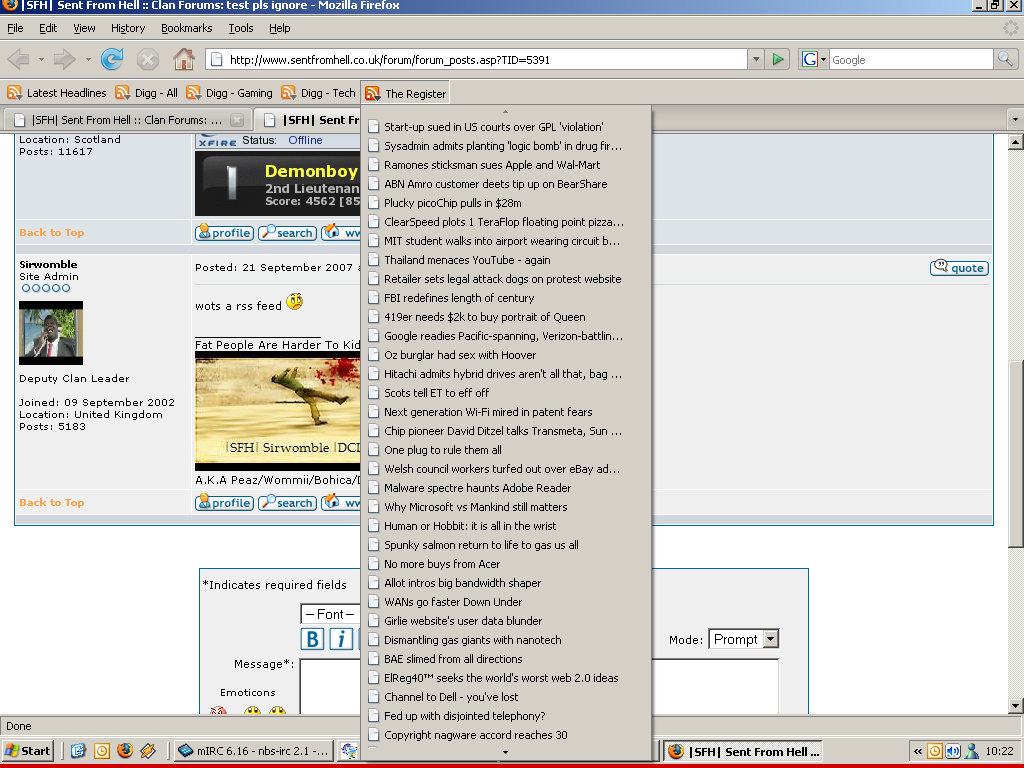This screenshot has height=768, width=1024.
Task: Click the Reload page icon
Action: 112,60
